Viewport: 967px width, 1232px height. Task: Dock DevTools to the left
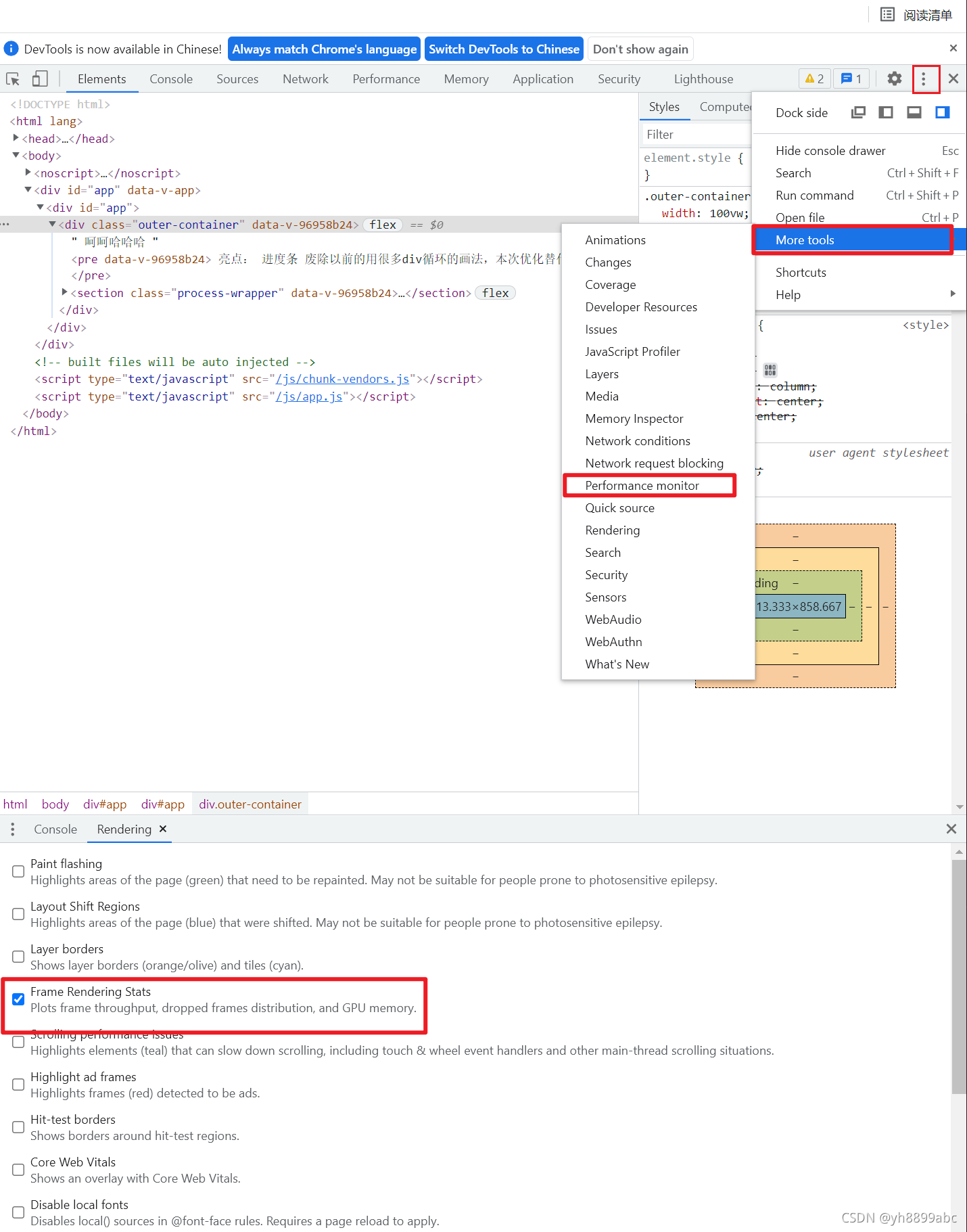pyautogui.click(x=886, y=113)
